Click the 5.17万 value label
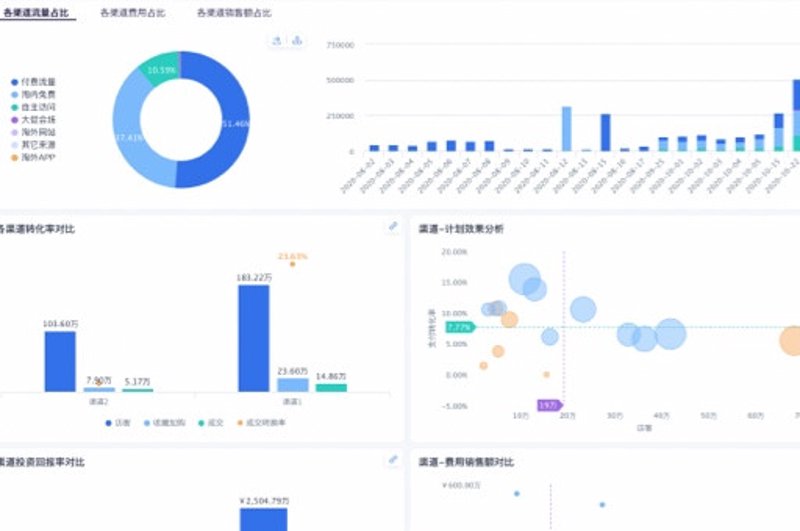Screen dimensions: 800x531 pyautogui.click(x=137, y=382)
